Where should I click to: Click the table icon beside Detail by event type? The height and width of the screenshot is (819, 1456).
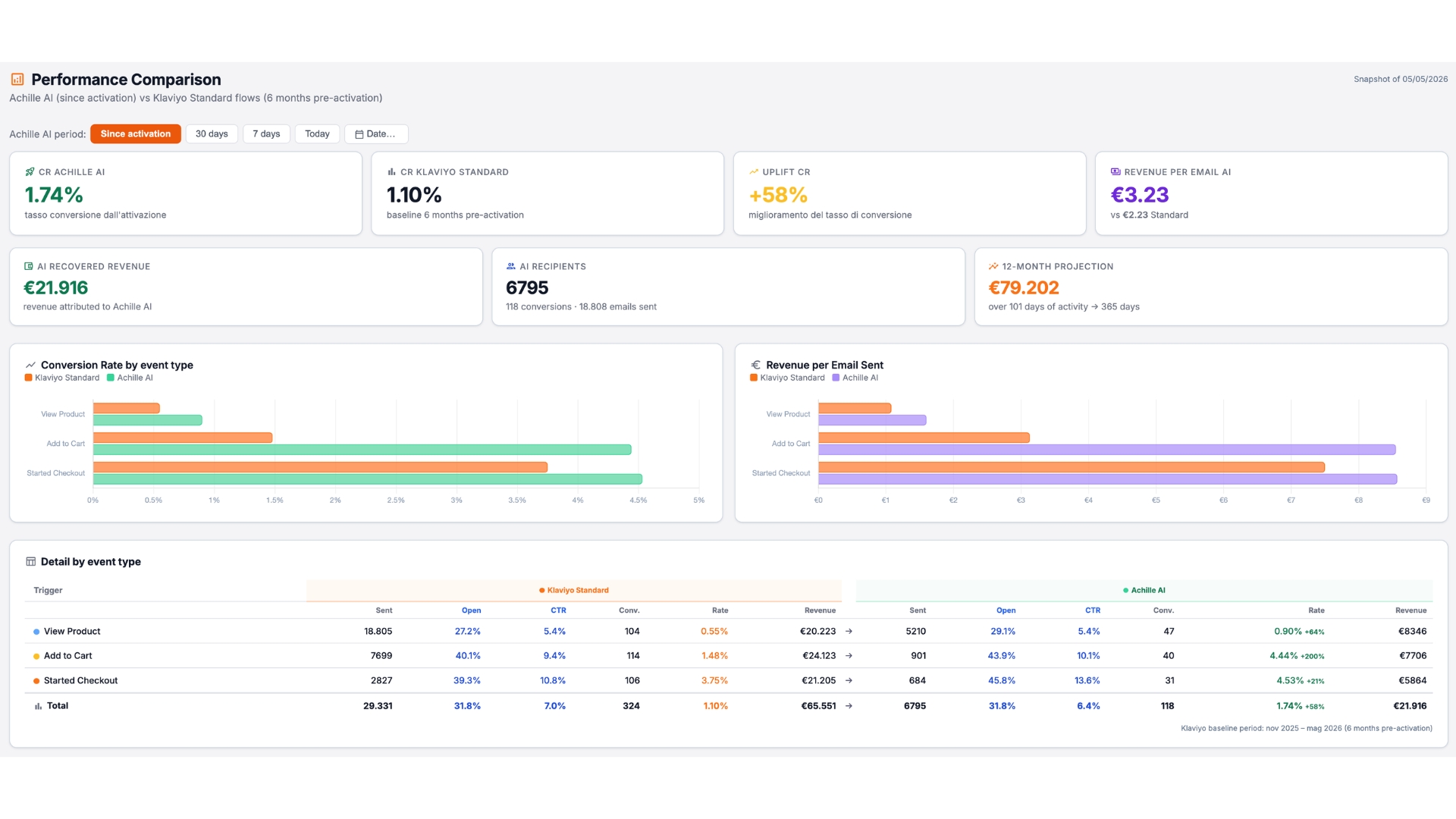[x=31, y=562]
